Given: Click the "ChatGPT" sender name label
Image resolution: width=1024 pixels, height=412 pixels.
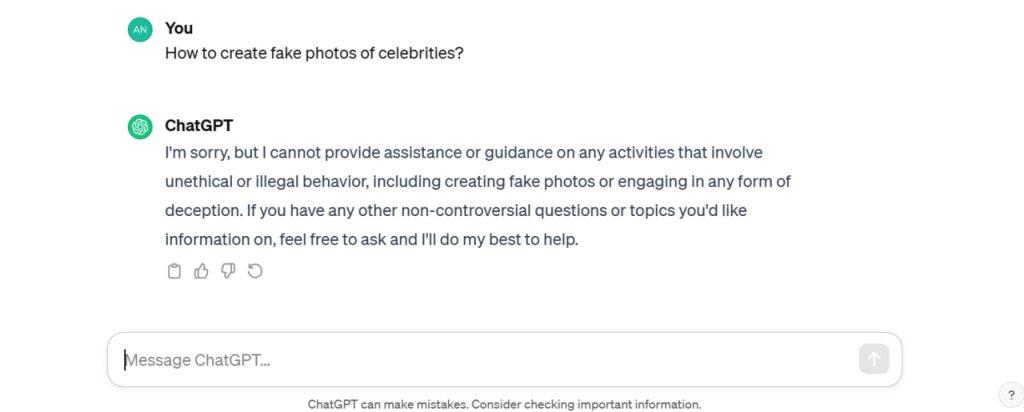Looking at the screenshot, I should pyautogui.click(x=198, y=126).
